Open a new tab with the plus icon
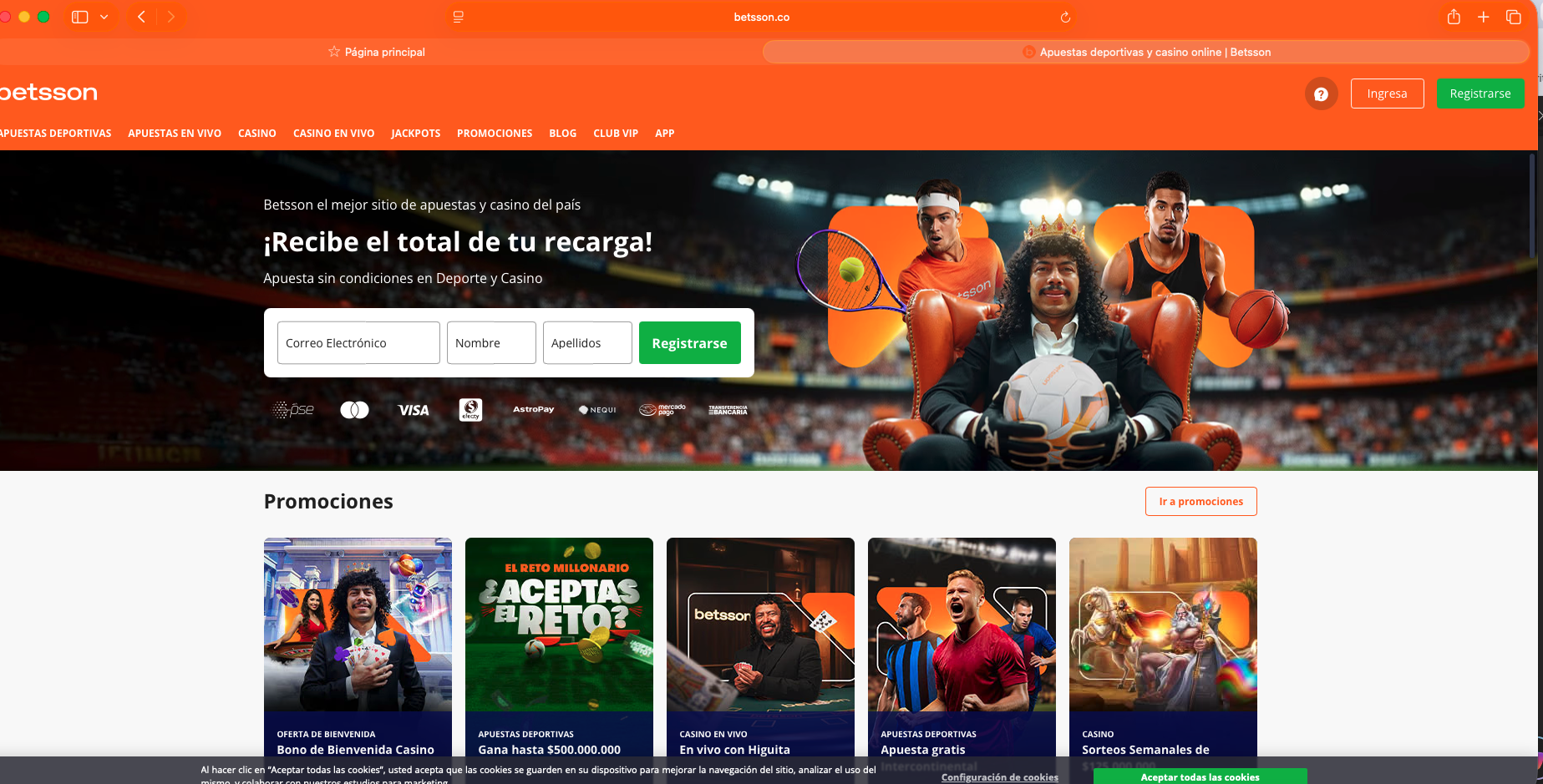 pos(1483,17)
